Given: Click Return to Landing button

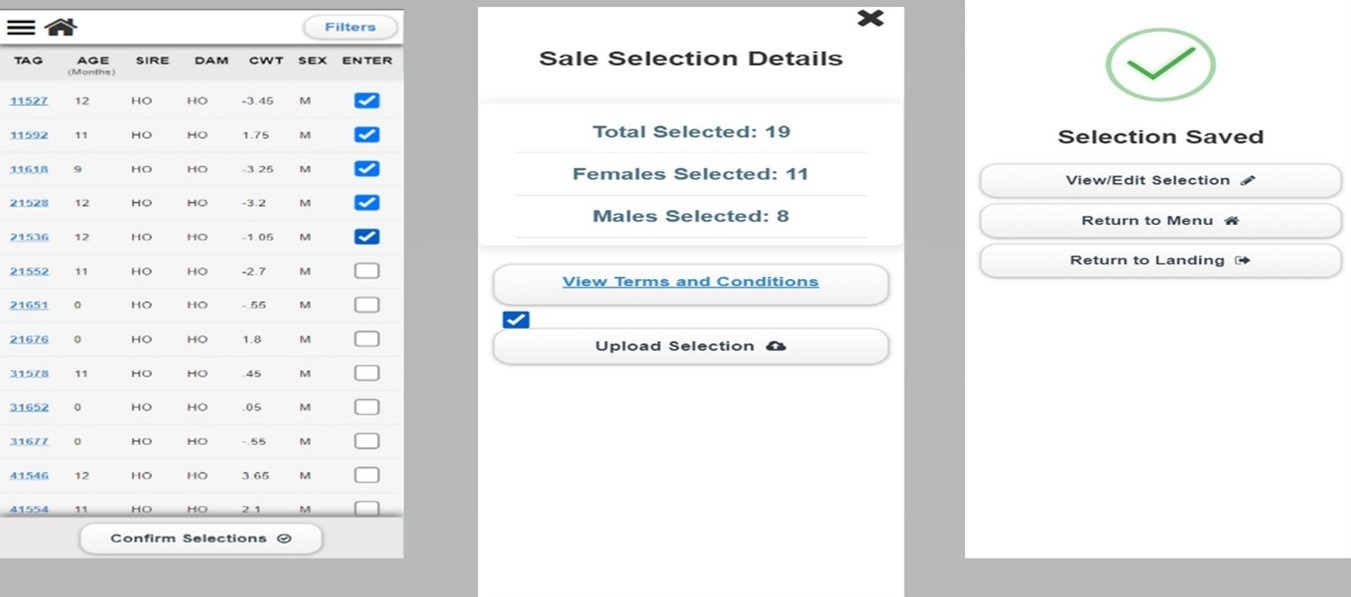Looking at the screenshot, I should 1160,260.
